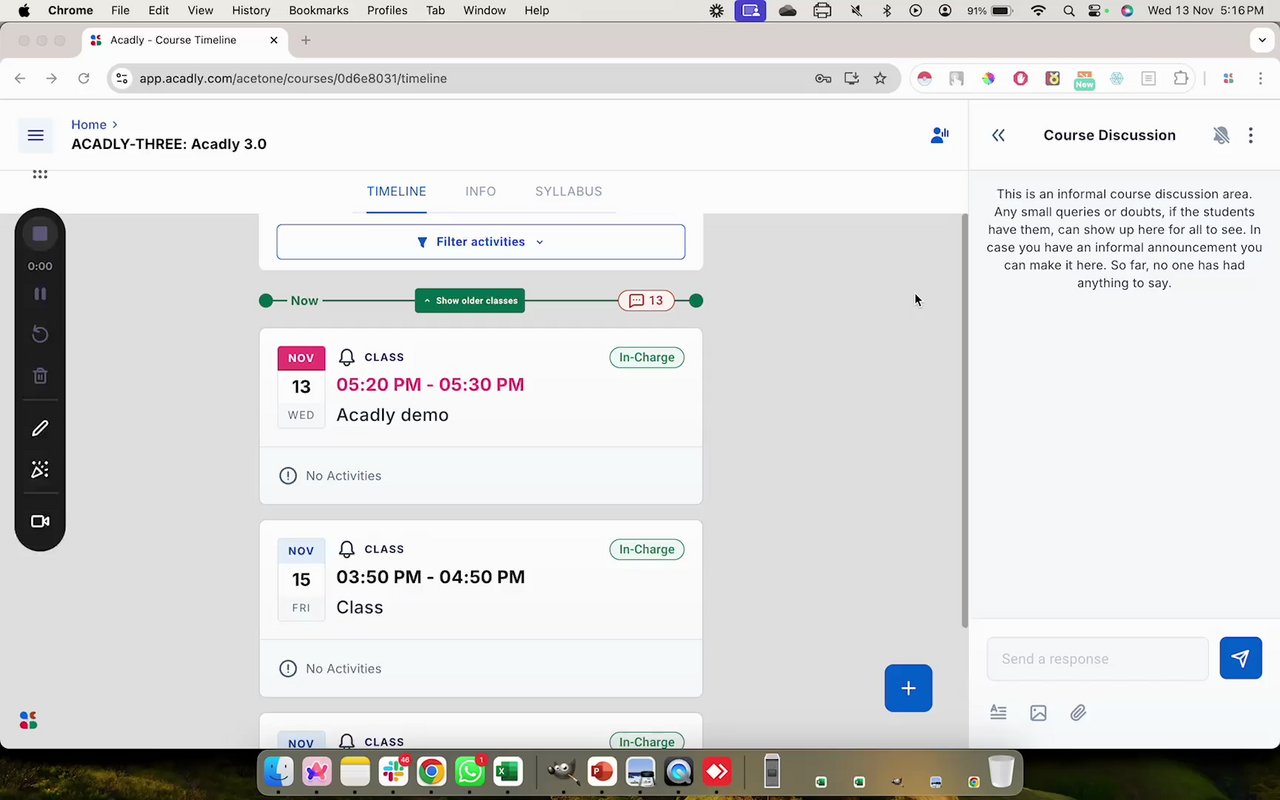This screenshot has width=1280, height=800.
Task: Click the timeline page scrollbar
Action: tap(965, 420)
